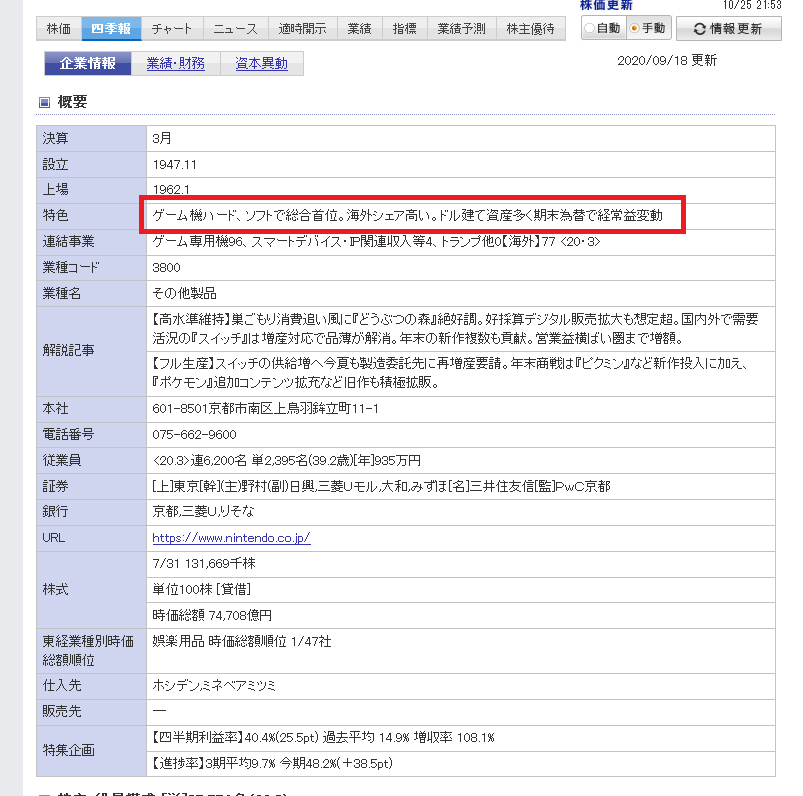
Task: Click the 業種コード value 3800
Action: tap(166, 267)
